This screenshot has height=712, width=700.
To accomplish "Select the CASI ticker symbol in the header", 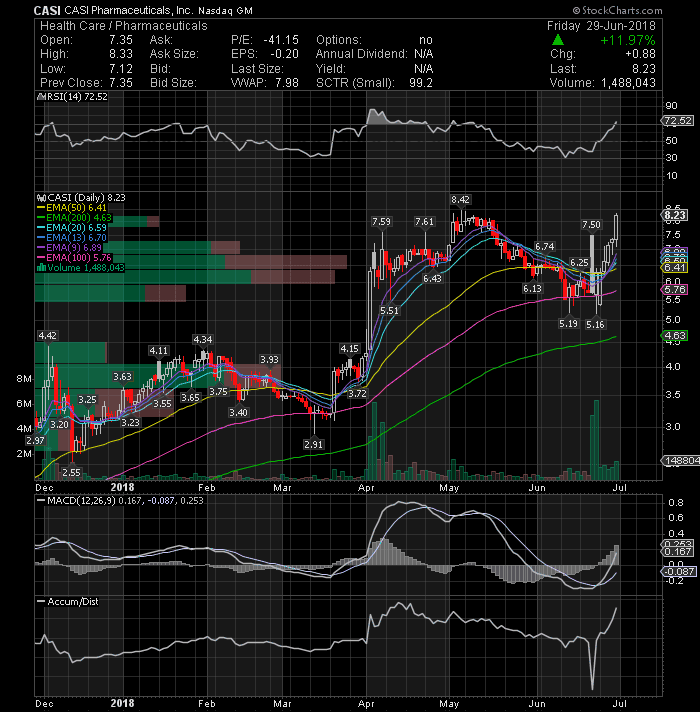I will 47,10.
